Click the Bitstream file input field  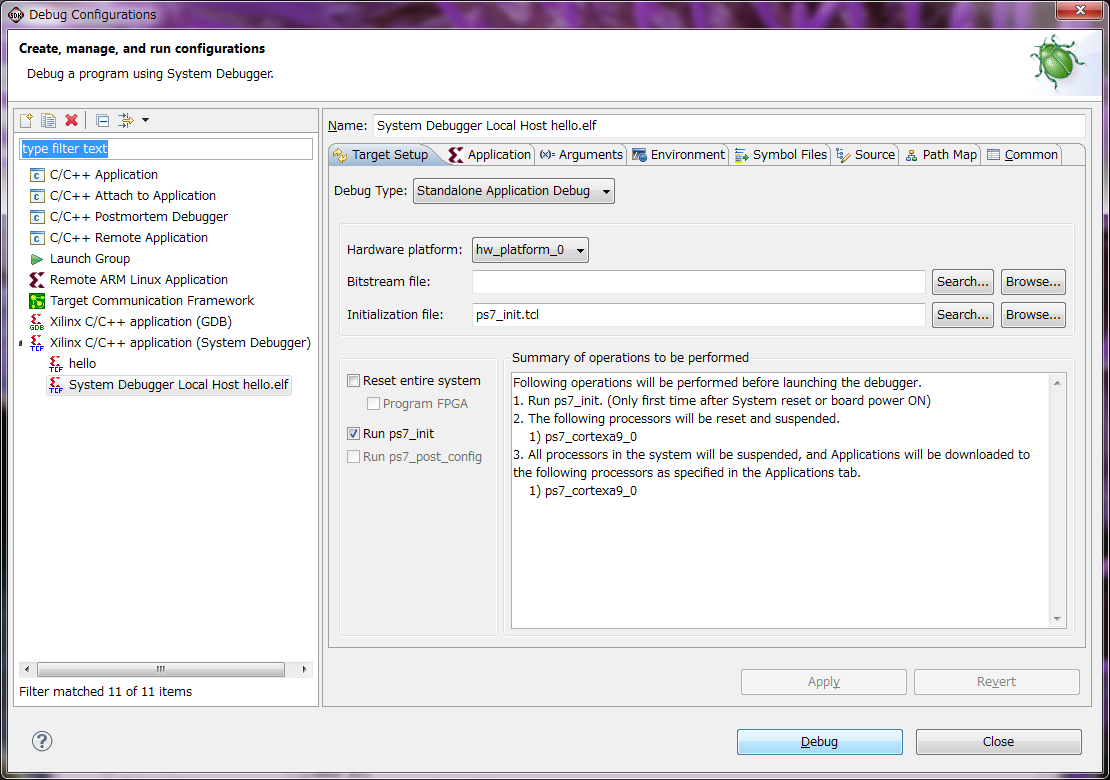699,282
